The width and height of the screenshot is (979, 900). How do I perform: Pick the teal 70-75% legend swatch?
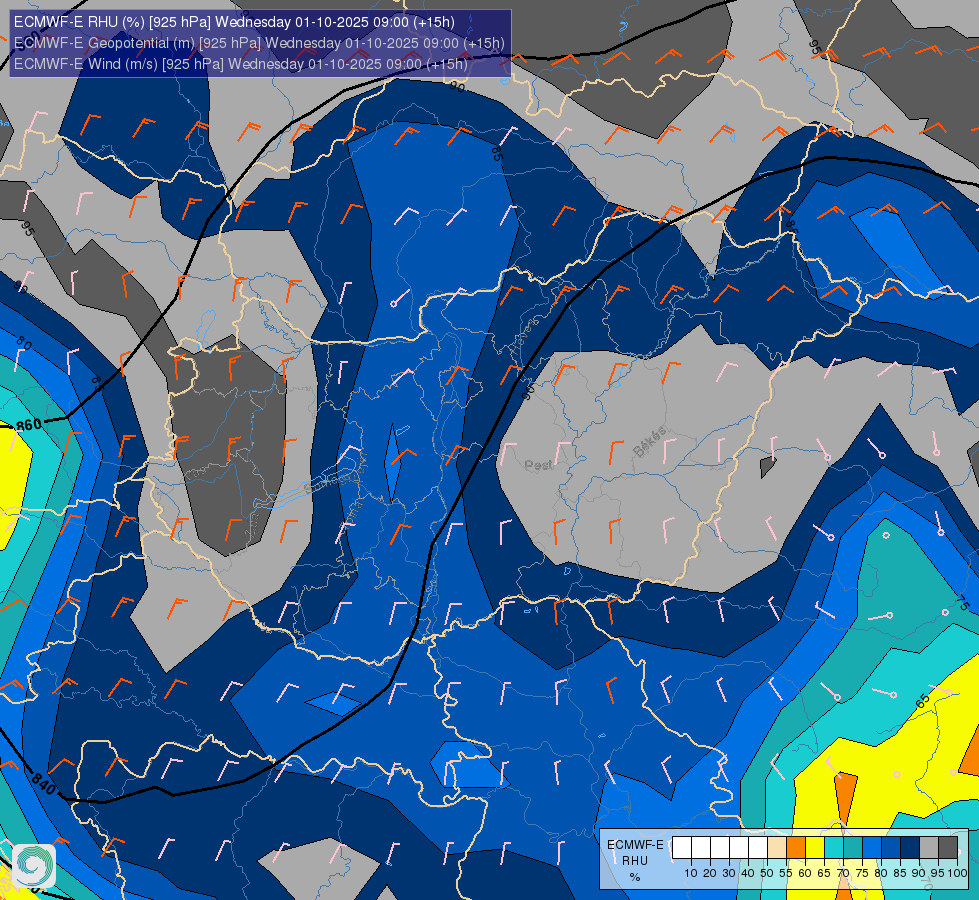point(853,847)
